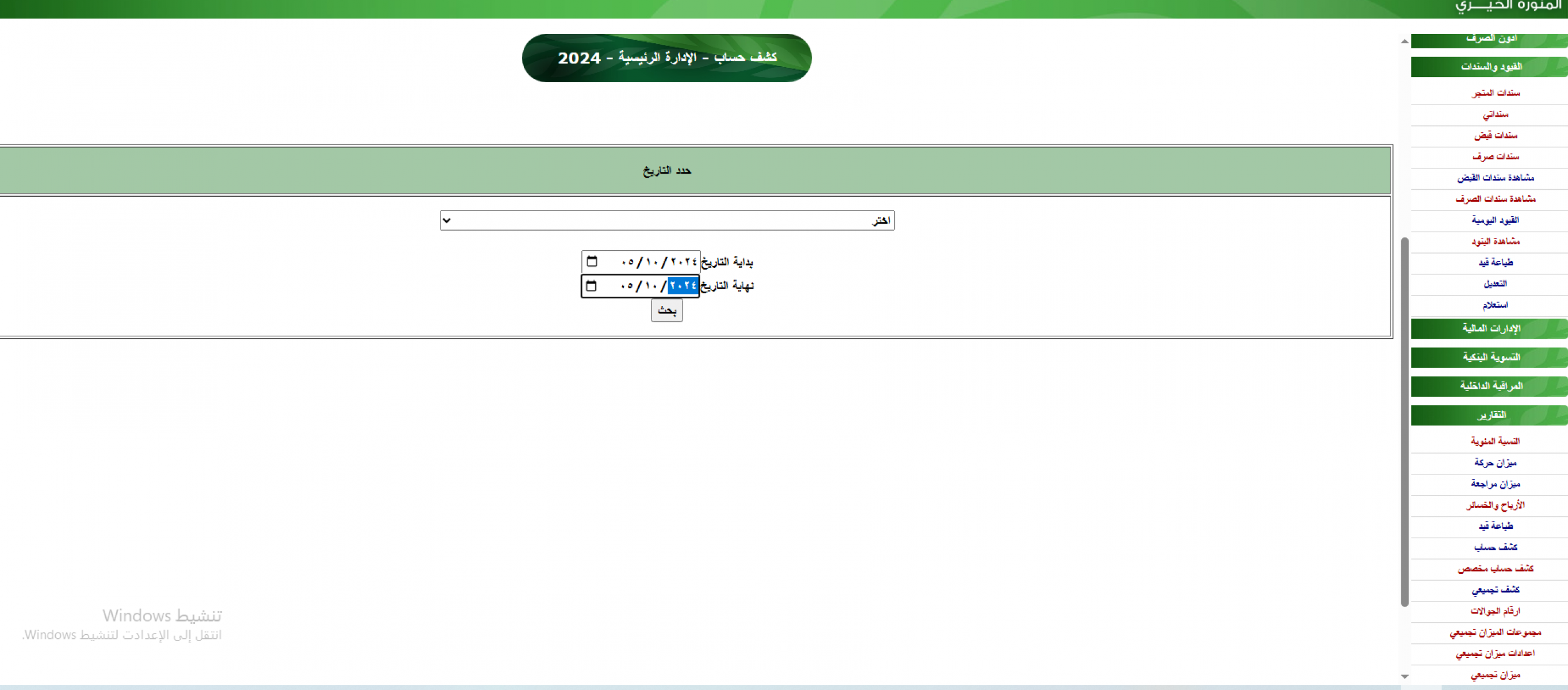This screenshot has height=690, width=1568.
Task: Open the اختر account dropdown
Action: [x=666, y=220]
